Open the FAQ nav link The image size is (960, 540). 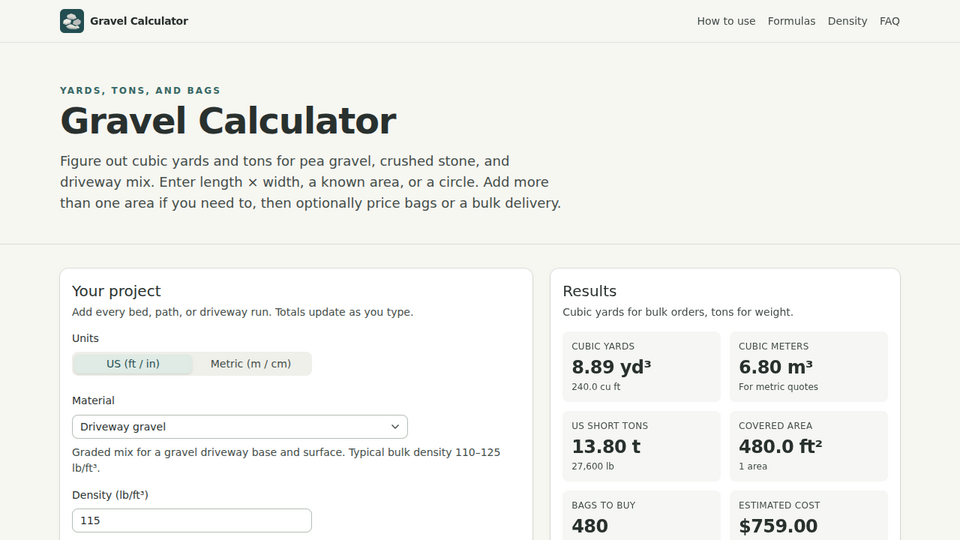pyautogui.click(x=890, y=21)
